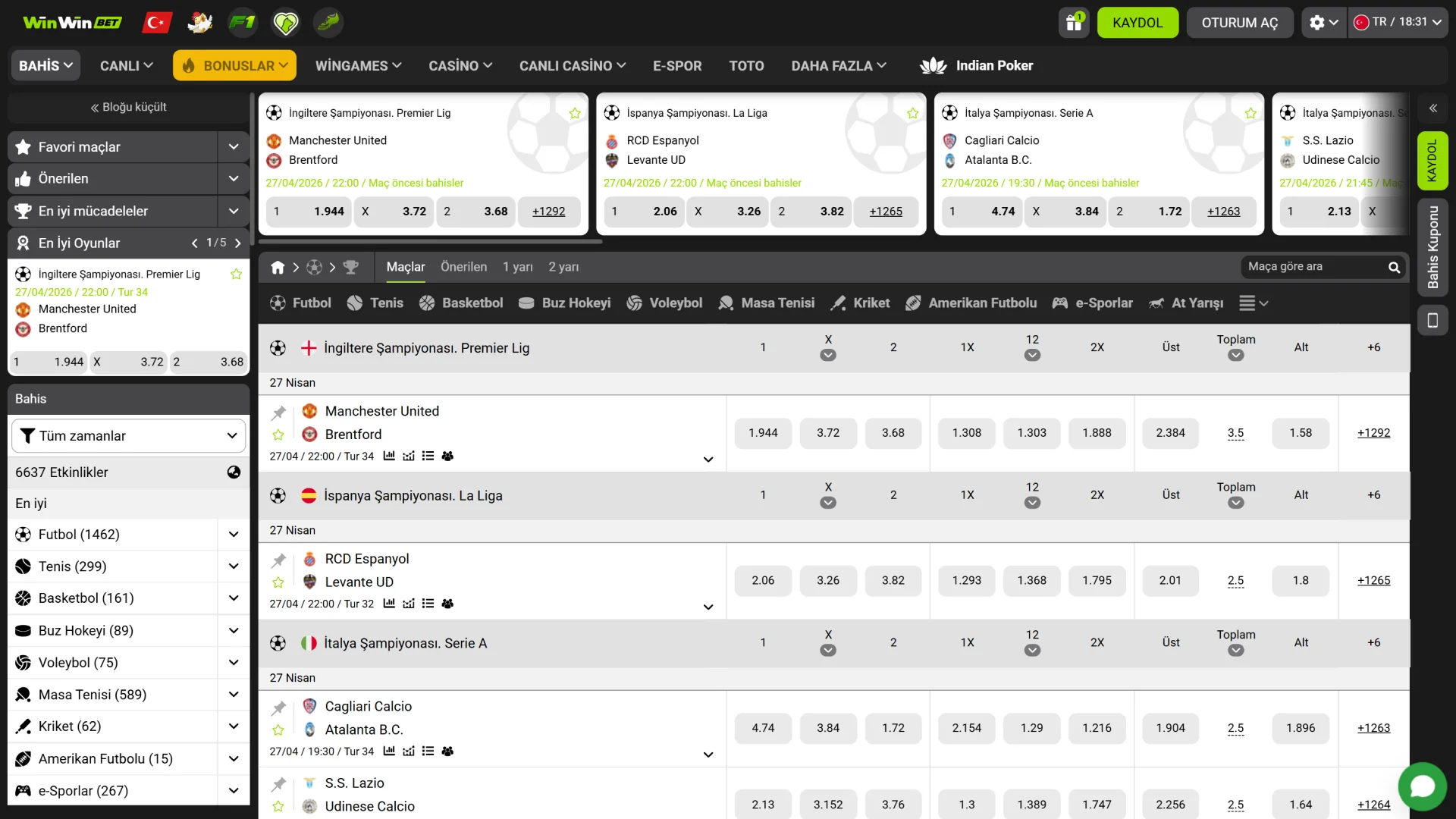Switch to the 1 yarı tab
1456x819 pixels.
pos(518,267)
